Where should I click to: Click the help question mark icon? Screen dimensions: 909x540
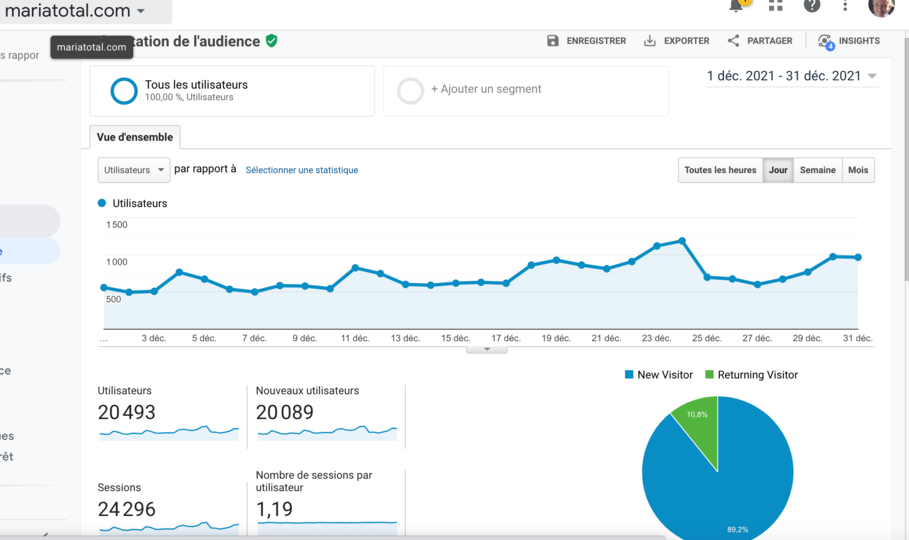click(811, 5)
